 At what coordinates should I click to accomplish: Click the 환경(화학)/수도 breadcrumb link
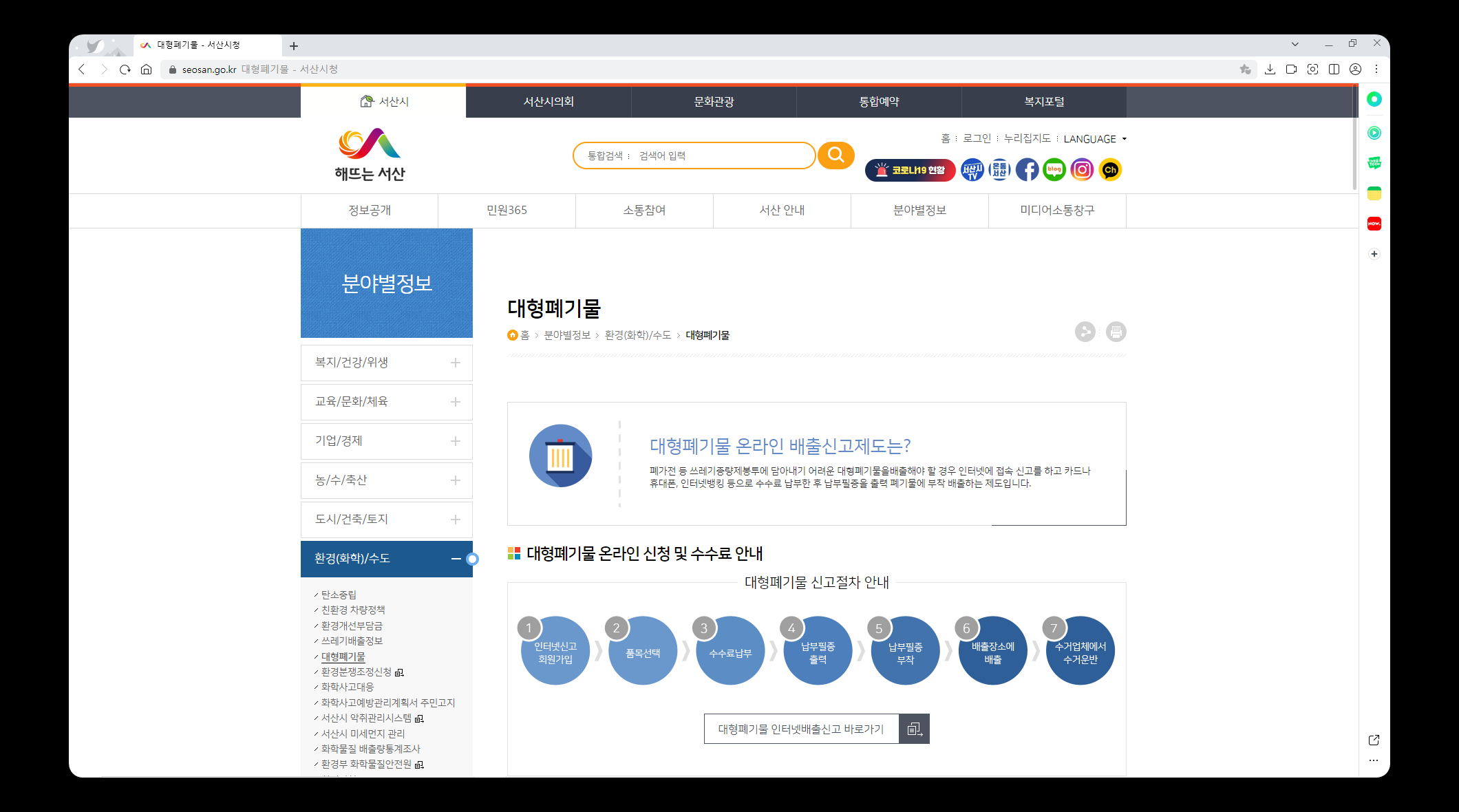click(x=638, y=335)
